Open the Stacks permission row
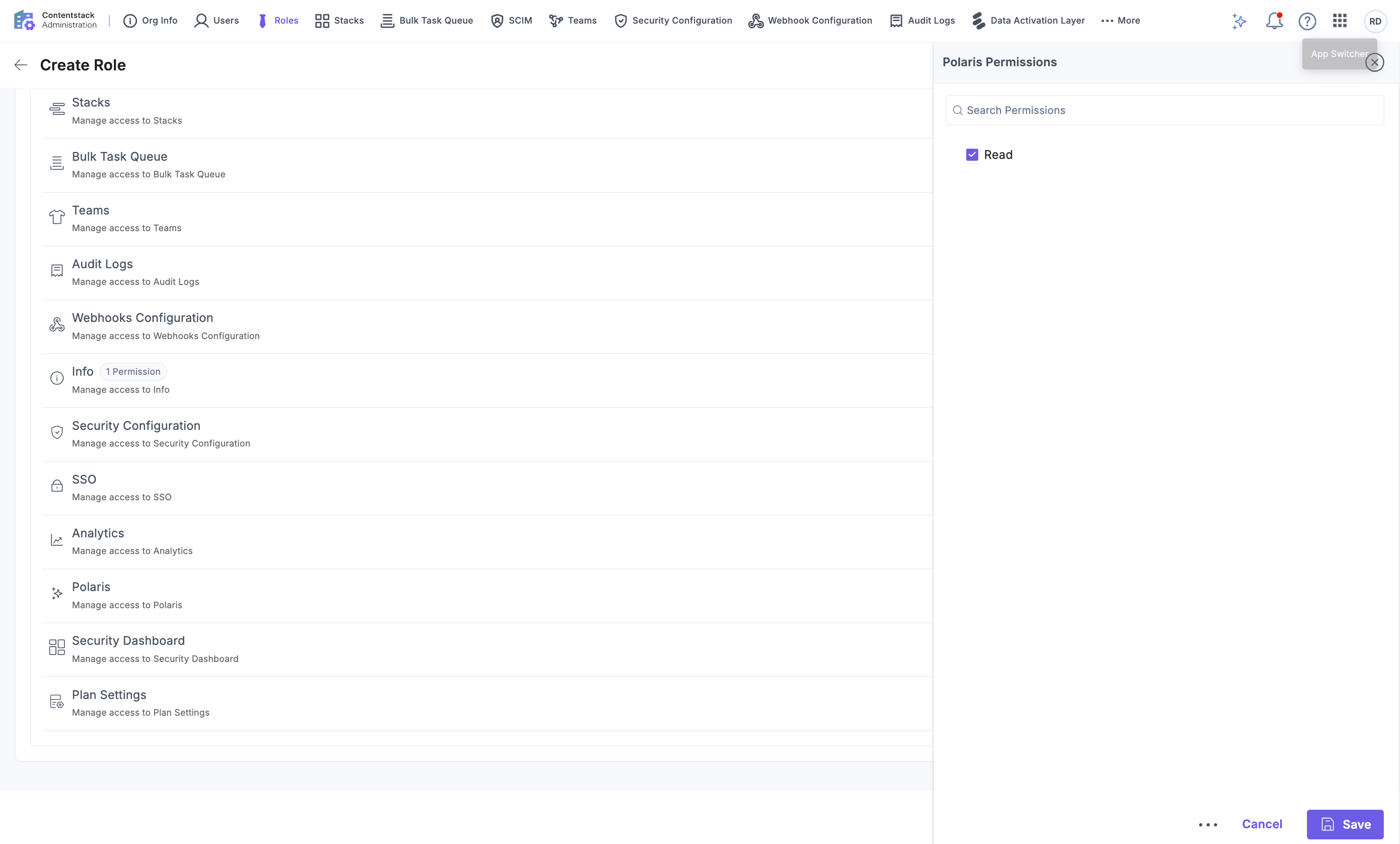This screenshot has height=844, width=1400. pos(487,111)
